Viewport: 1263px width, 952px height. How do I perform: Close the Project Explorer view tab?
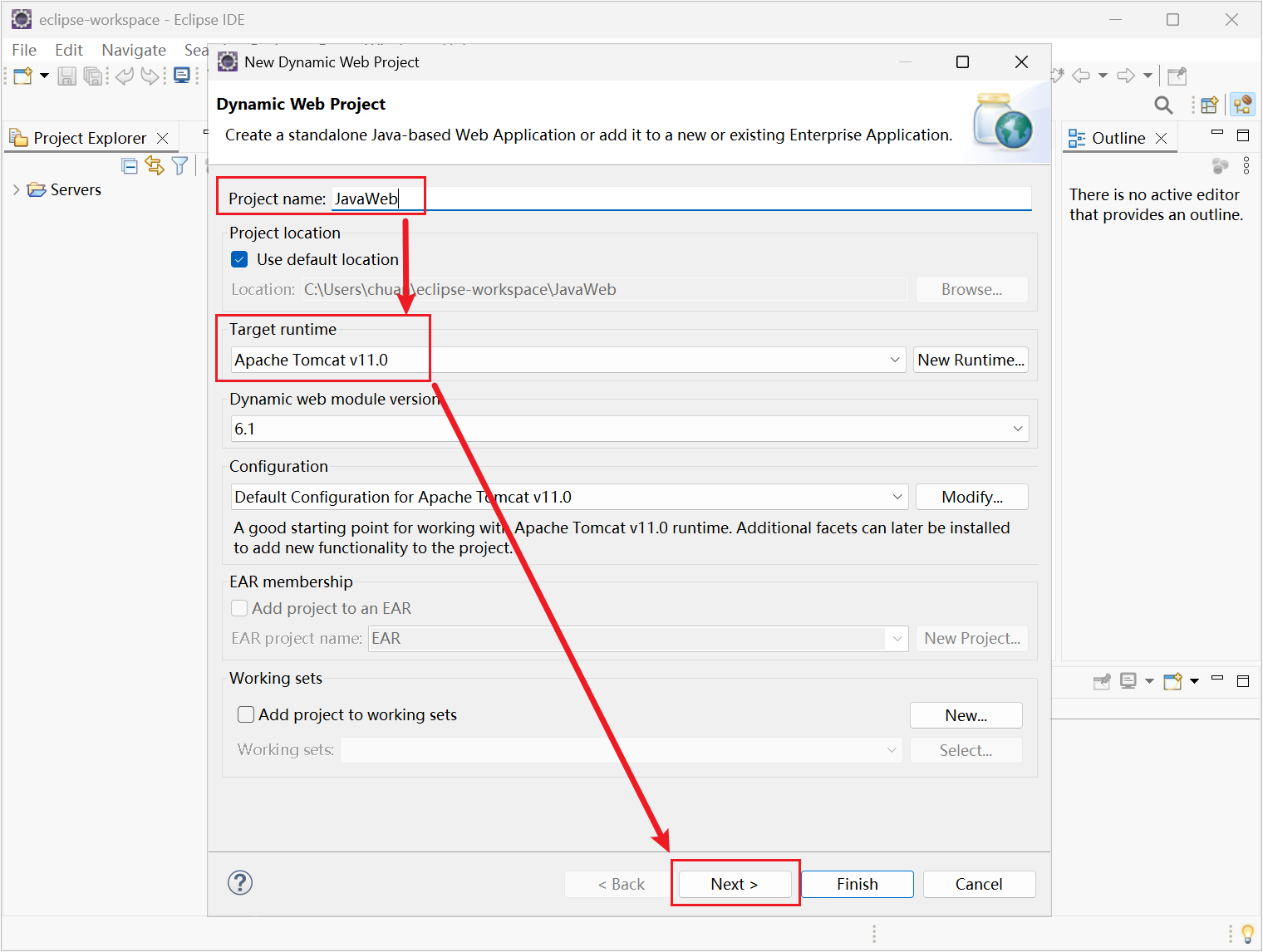163,138
